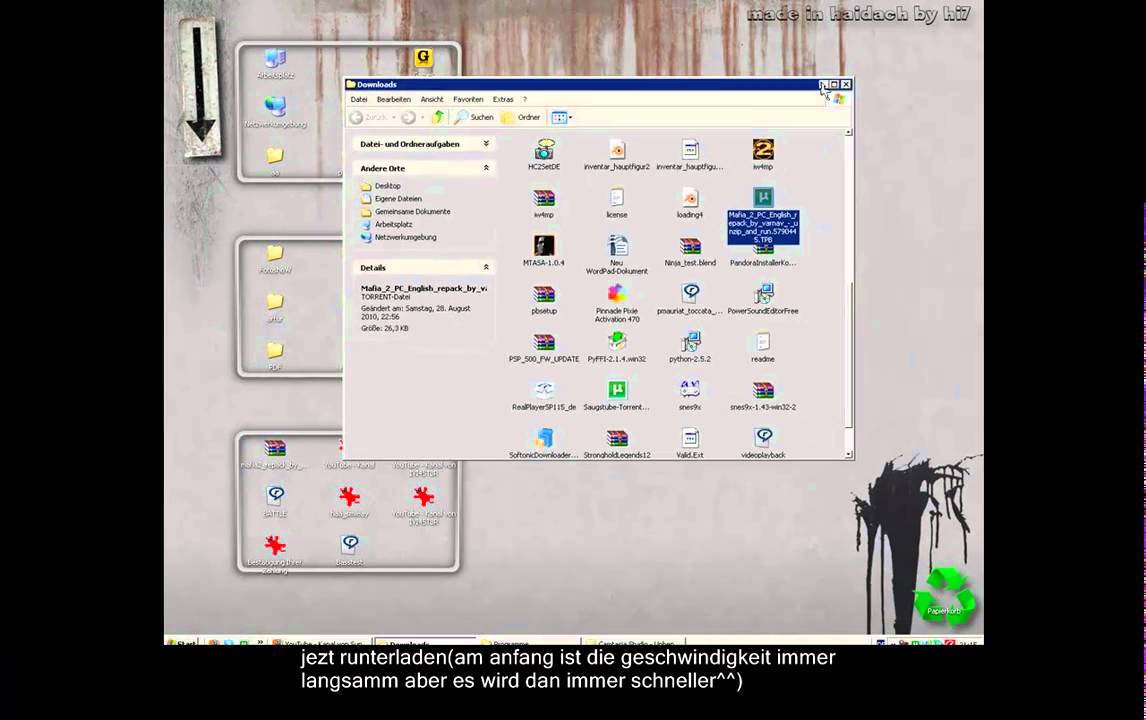Viewport: 1146px width, 720px height.
Task: Select the Arbeitsplatz desktop icon
Action: tap(276, 64)
